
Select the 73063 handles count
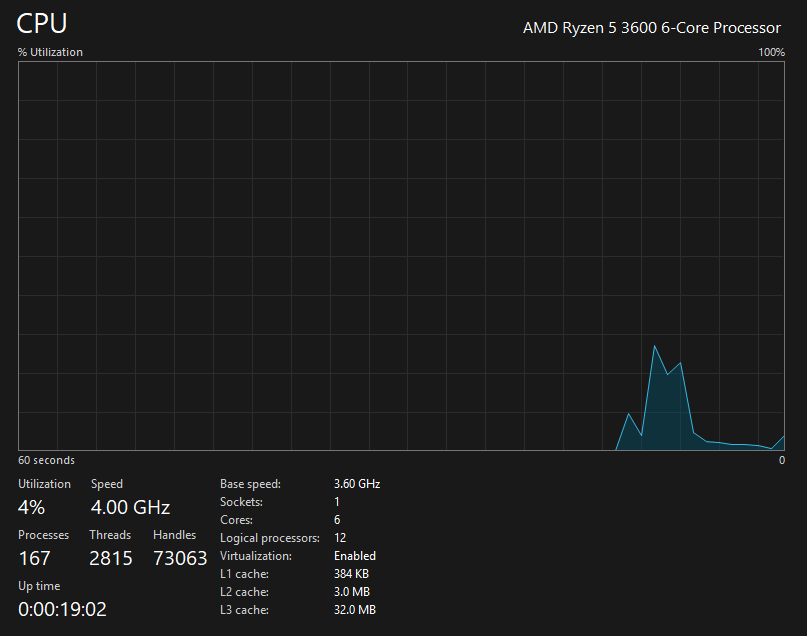[180, 558]
